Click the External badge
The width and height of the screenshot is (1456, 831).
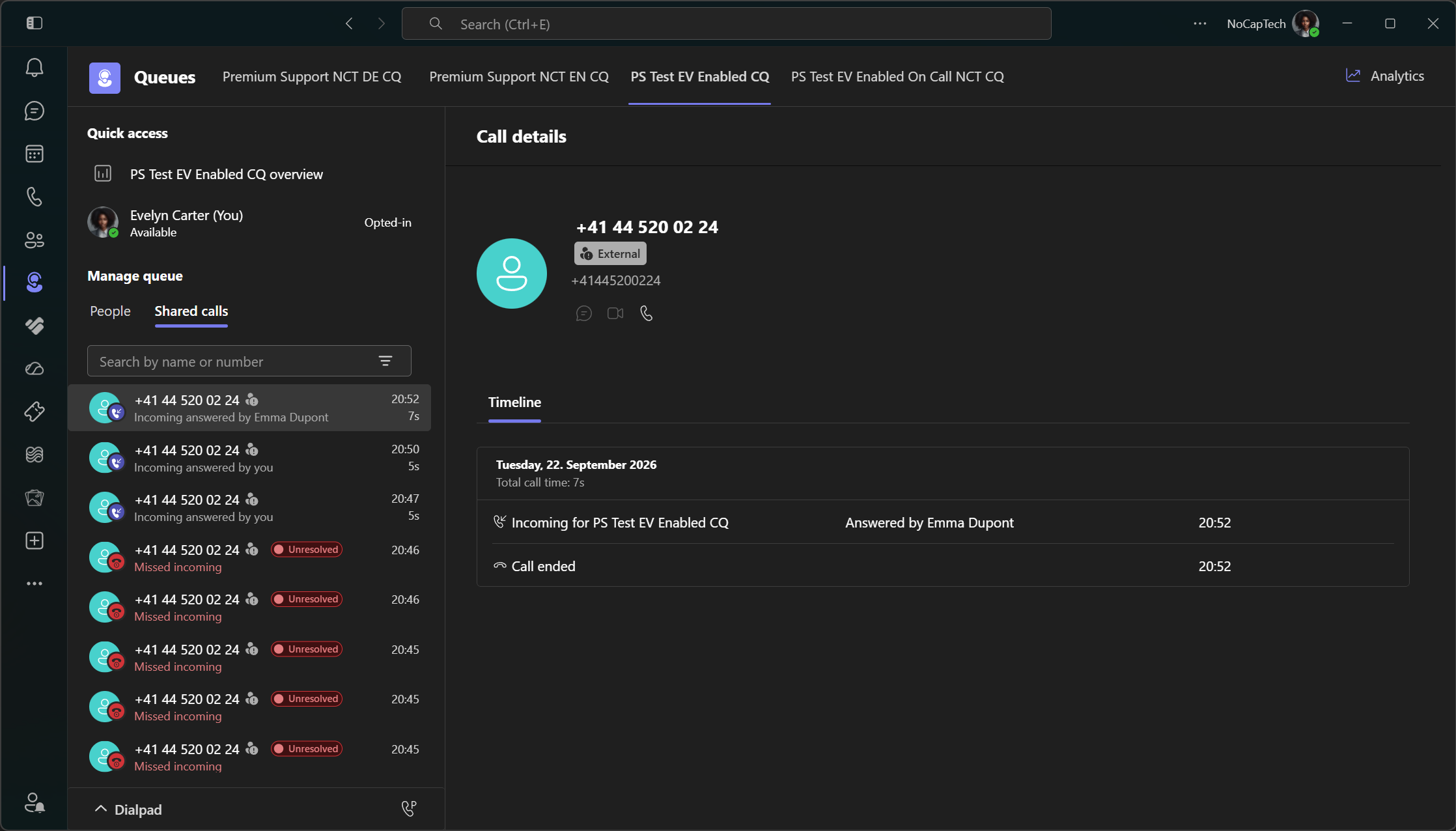610,254
